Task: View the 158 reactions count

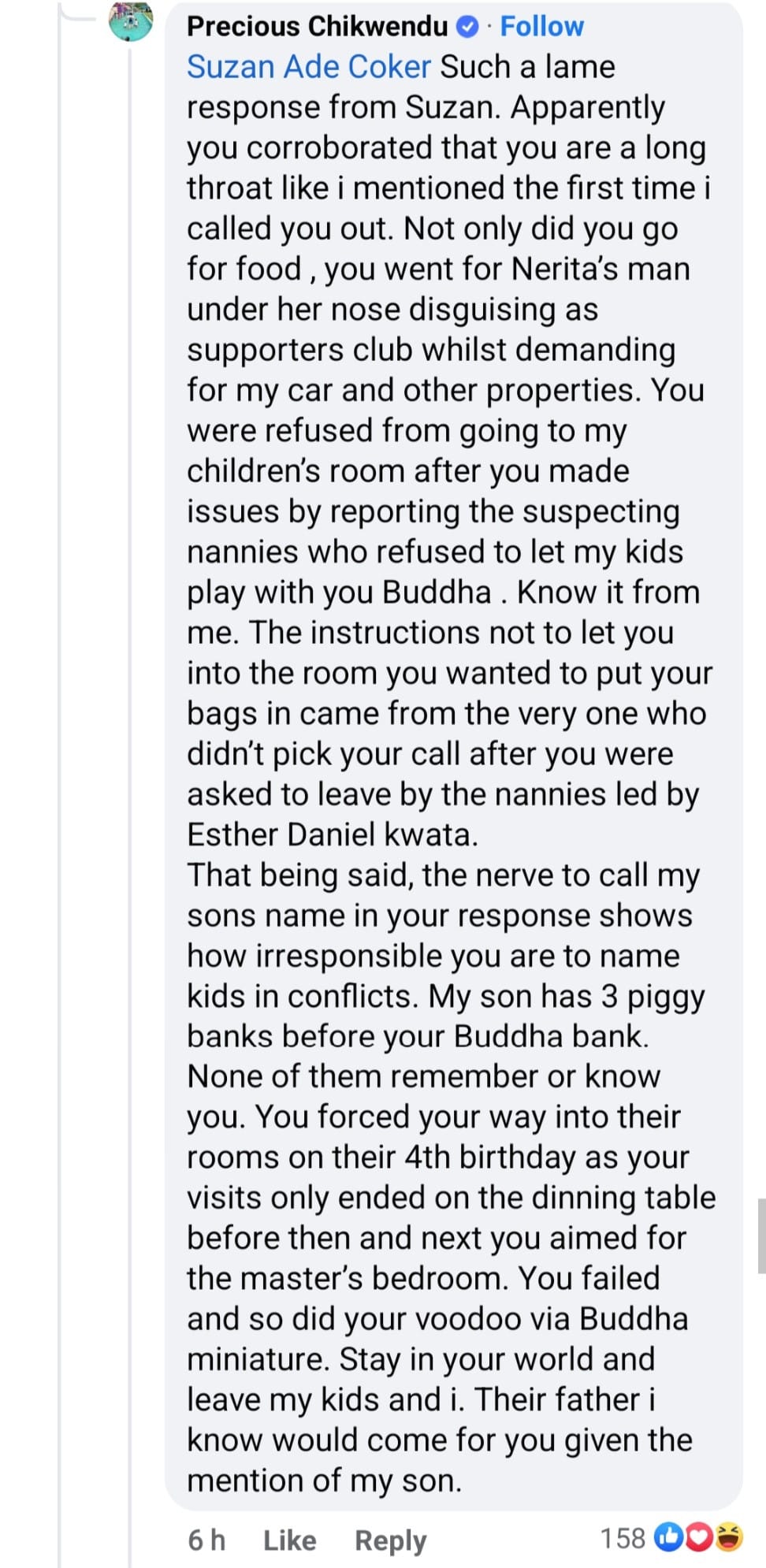Action: 623,1538
